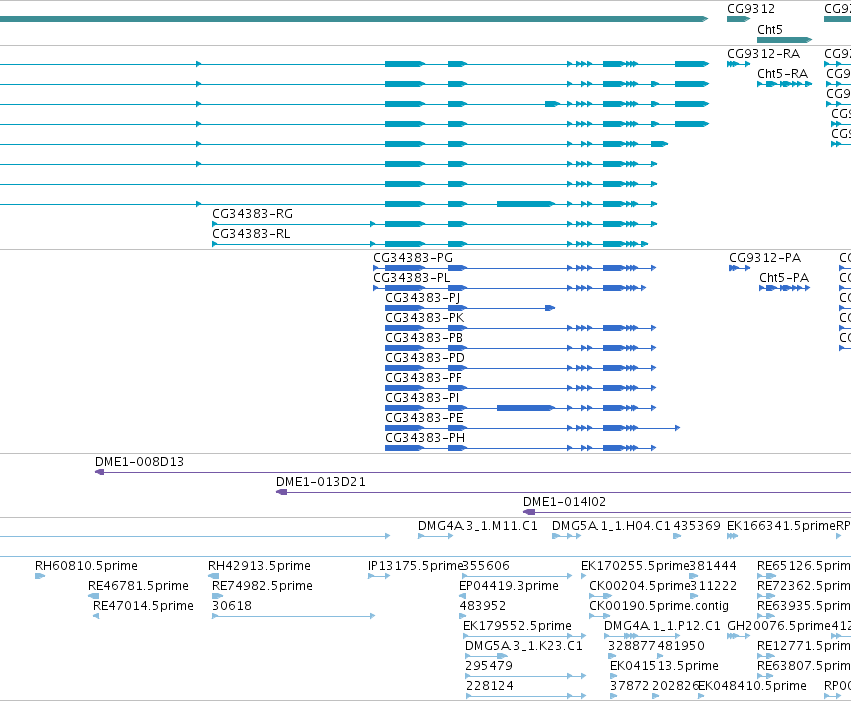The width and height of the screenshot is (851, 701).
Task: Choose the EP04419.3prime EST label
Action: click(x=509, y=586)
